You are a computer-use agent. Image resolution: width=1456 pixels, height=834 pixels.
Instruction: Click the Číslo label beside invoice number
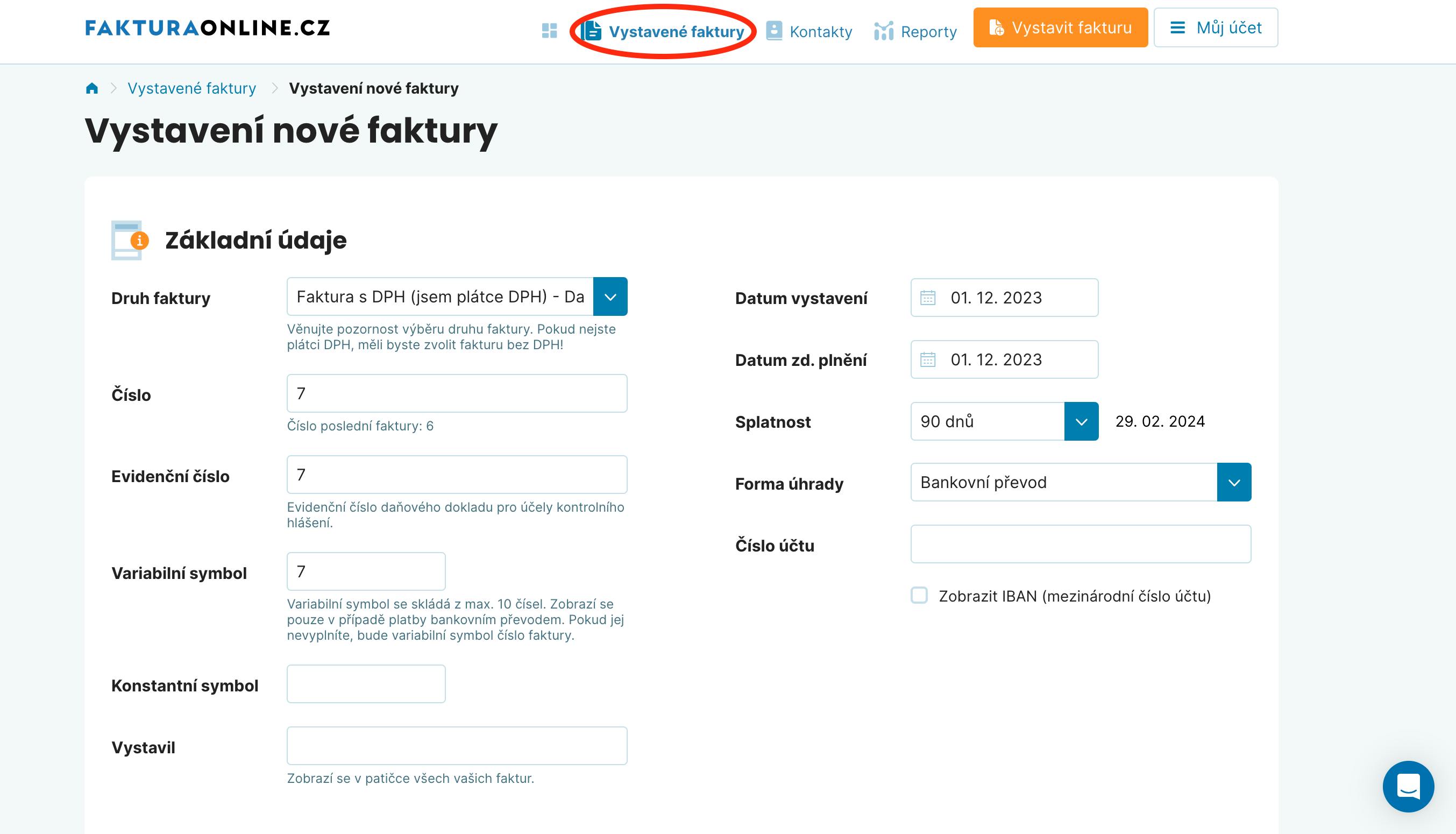coord(131,395)
